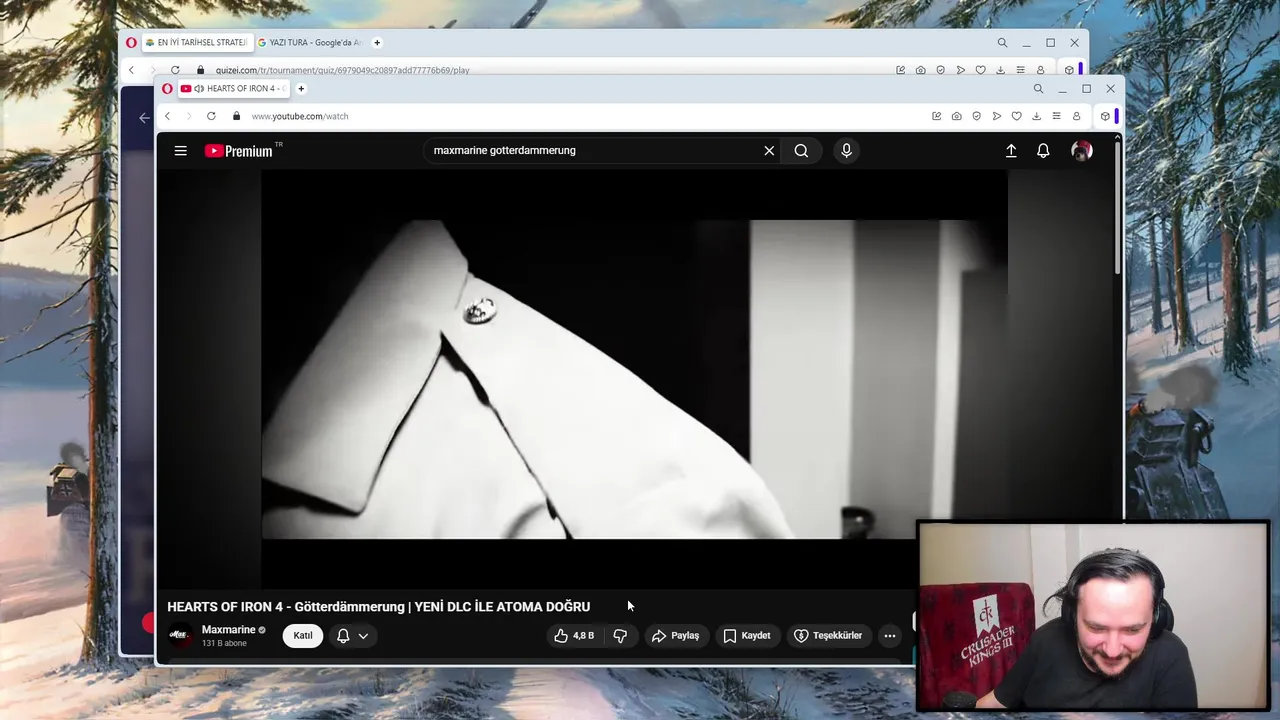Go back in the YouTube window
This screenshot has height=720, width=1280.
(x=167, y=116)
